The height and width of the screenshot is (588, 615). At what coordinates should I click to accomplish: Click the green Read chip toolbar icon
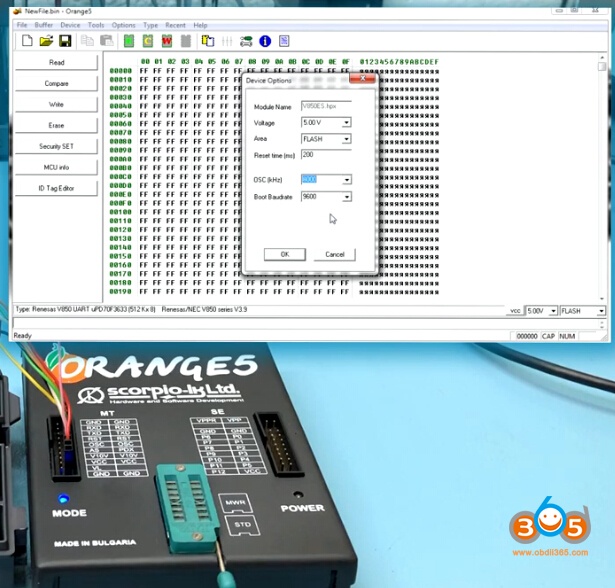[x=129, y=41]
